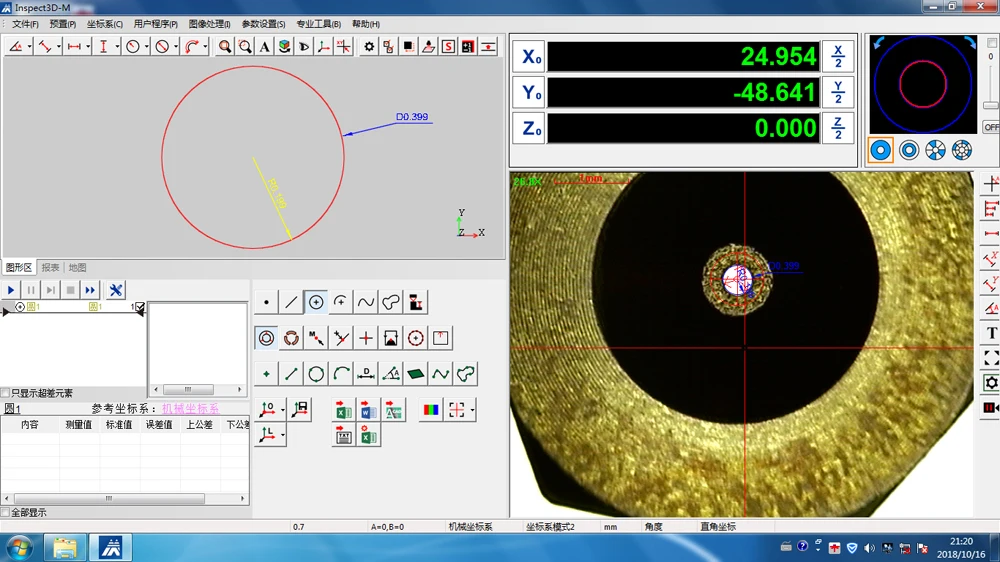Toggle the light OFF button
The width and height of the screenshot is (1000, 562).
(x=990, y=127)
